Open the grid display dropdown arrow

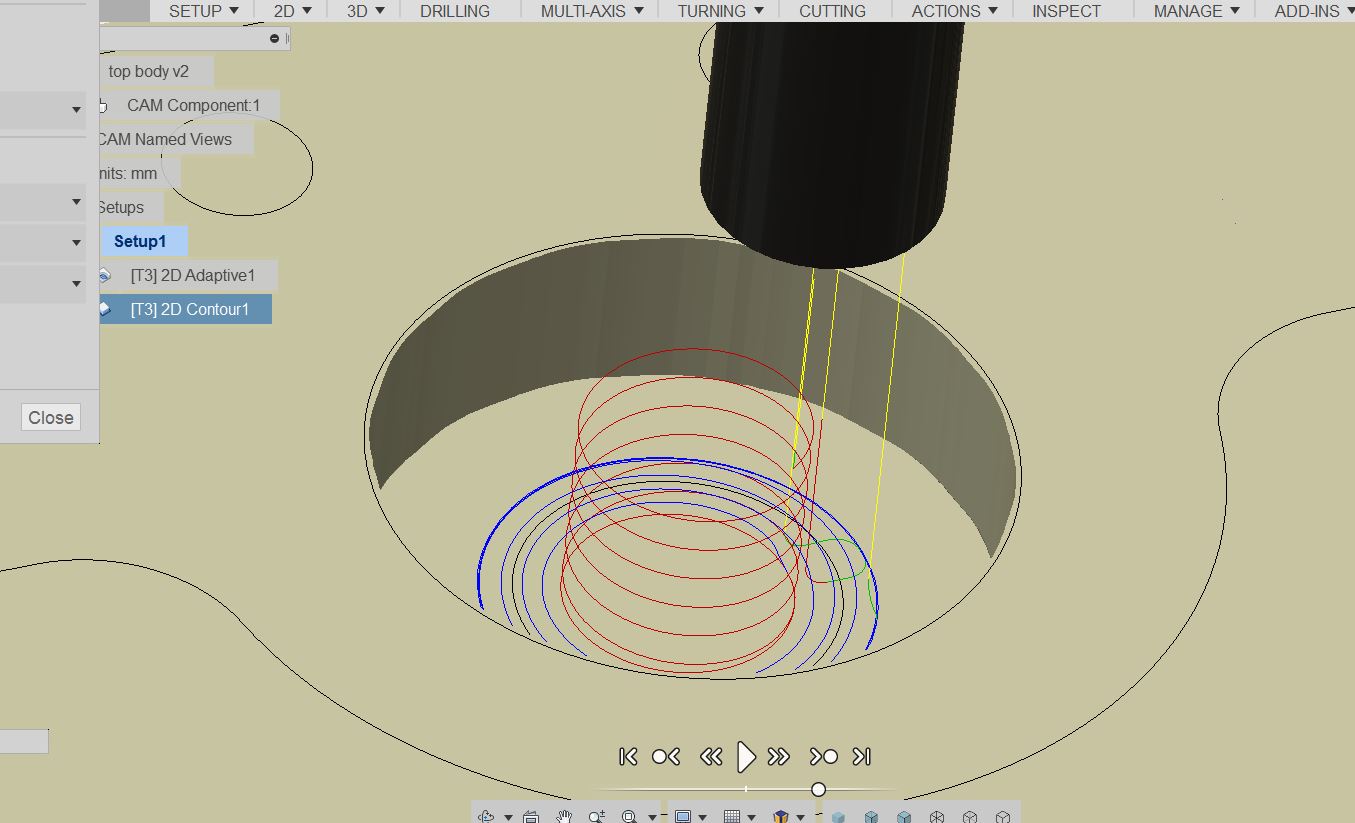pos(750,814)
